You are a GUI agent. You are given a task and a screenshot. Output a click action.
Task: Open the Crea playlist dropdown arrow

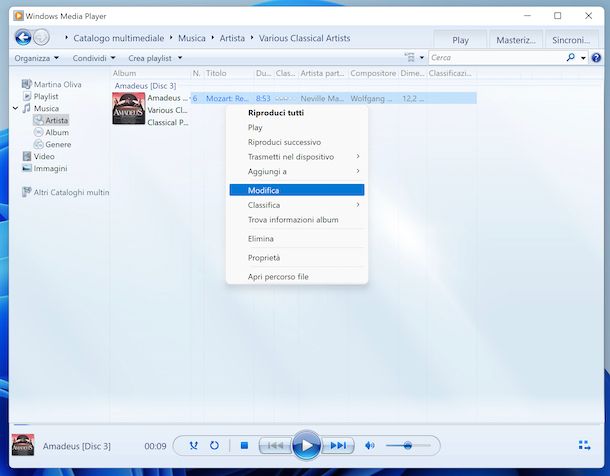[x=180, y=58]
